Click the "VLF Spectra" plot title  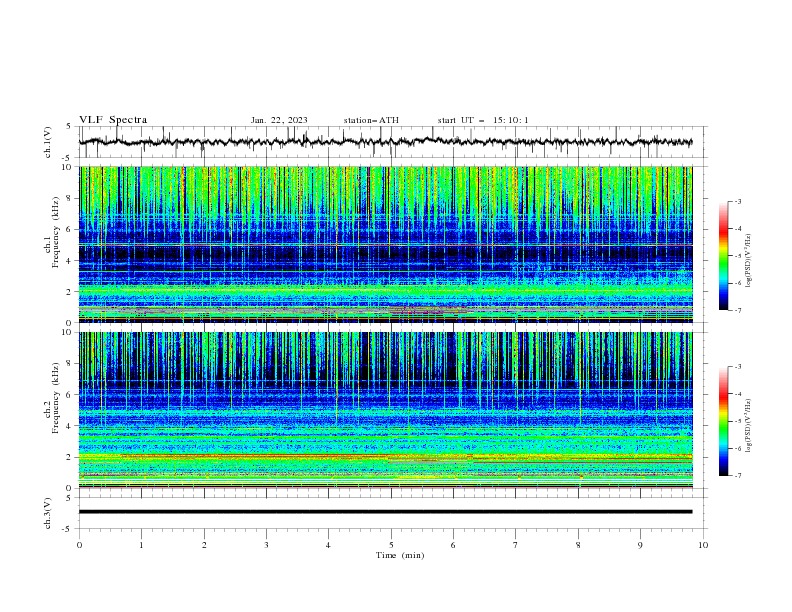[x=113, y=120]
